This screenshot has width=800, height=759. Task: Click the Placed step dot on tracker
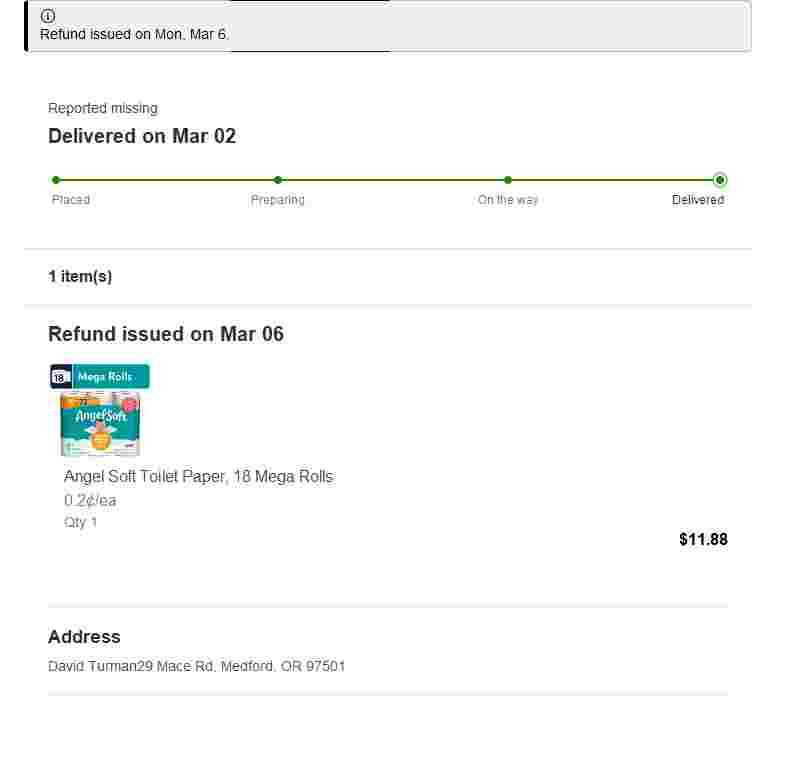[x=56, y=180]
